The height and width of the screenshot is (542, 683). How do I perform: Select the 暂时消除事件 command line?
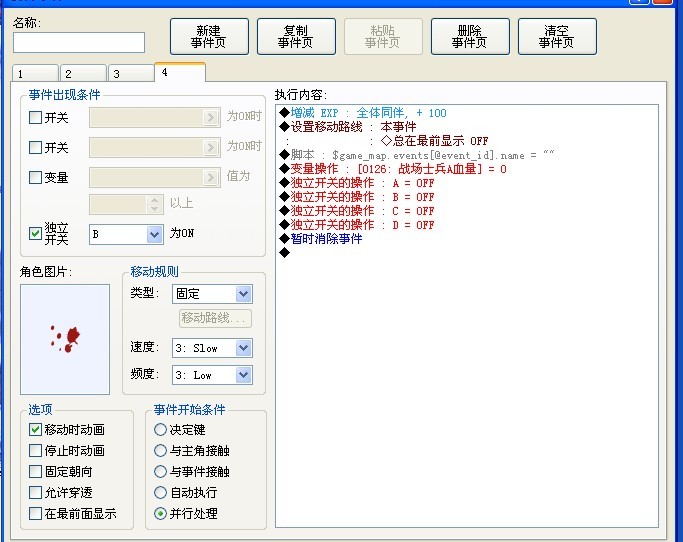[321, 239]
